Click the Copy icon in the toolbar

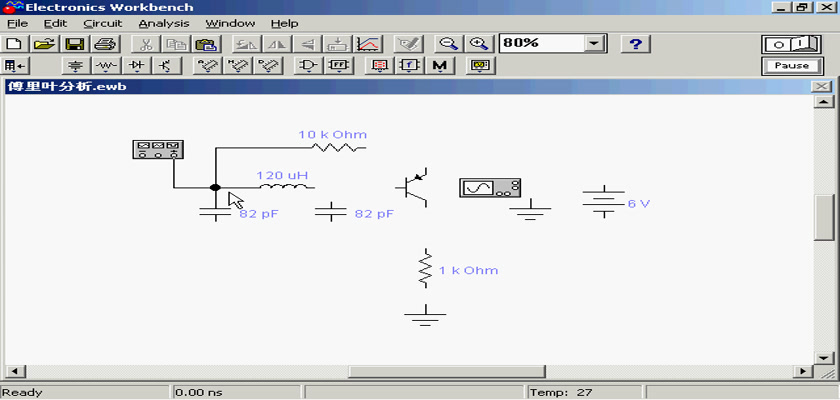175,44
